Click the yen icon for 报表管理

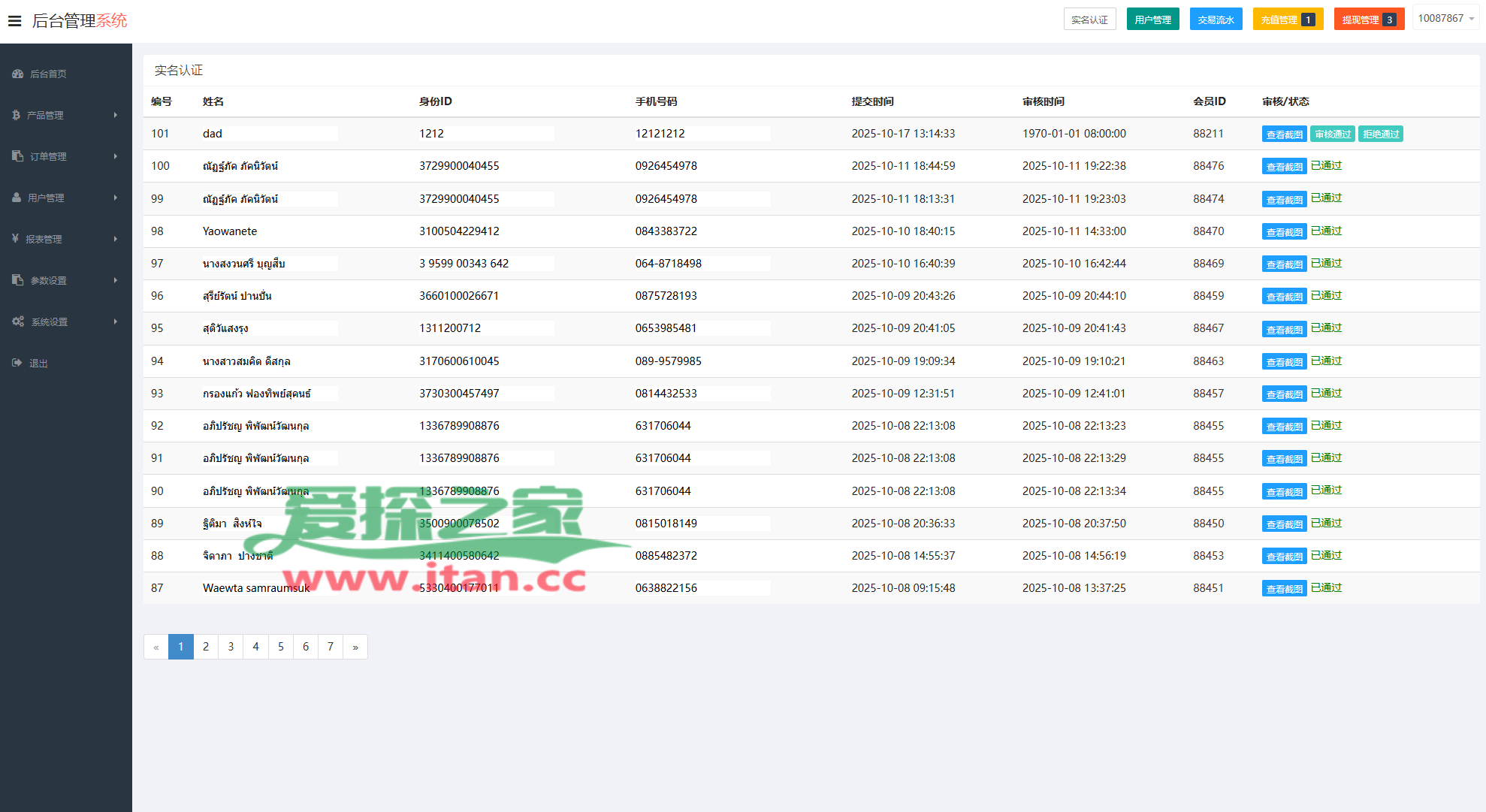coord(15,239)
